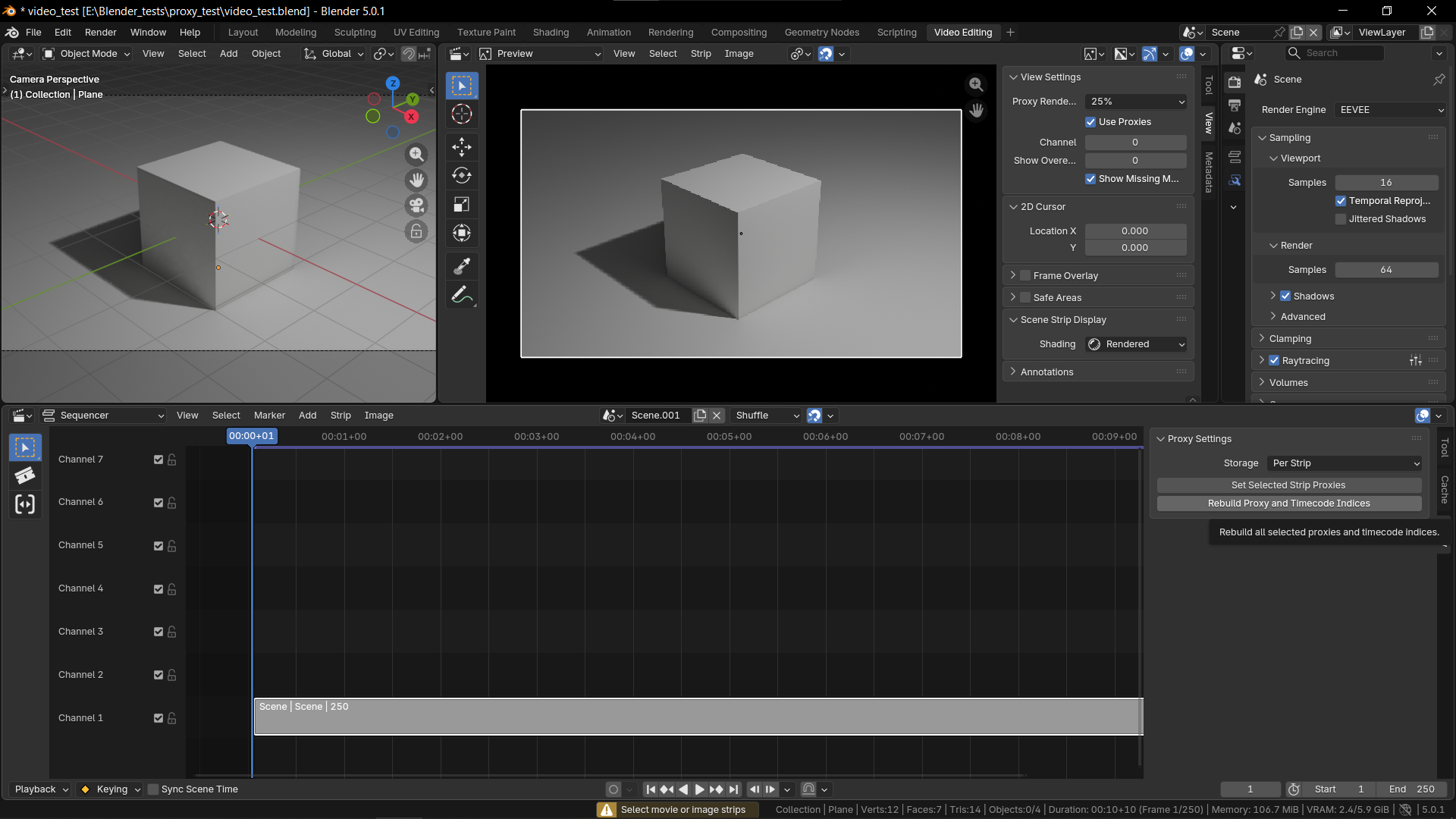1456x819 pixels.
Task: Open Output properties tab icon
Action: pyautogui.click(x=1235, y=105)
